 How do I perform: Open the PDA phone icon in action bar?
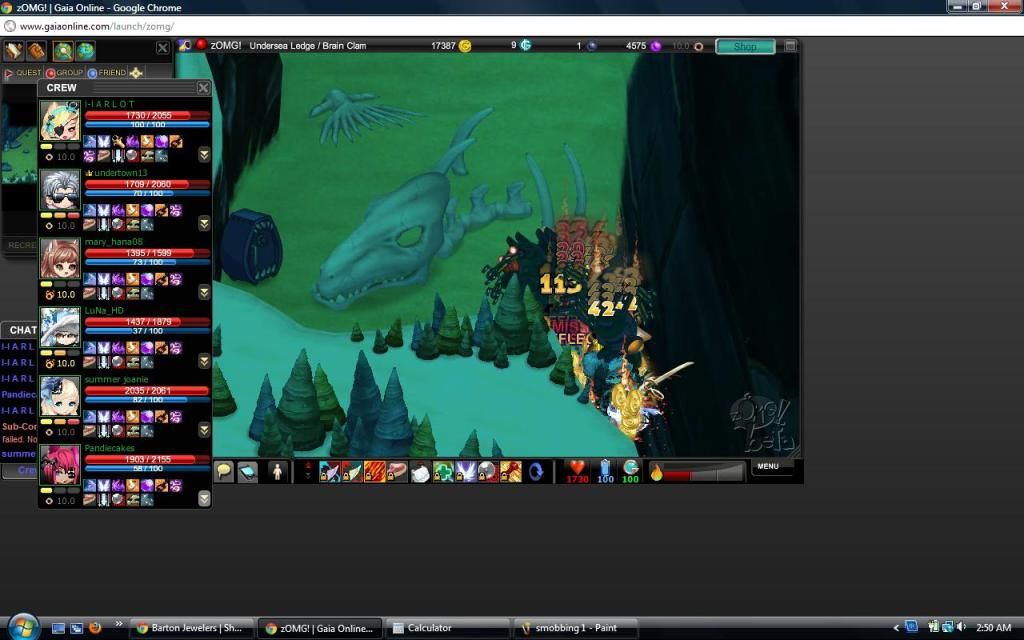(248, 472)
